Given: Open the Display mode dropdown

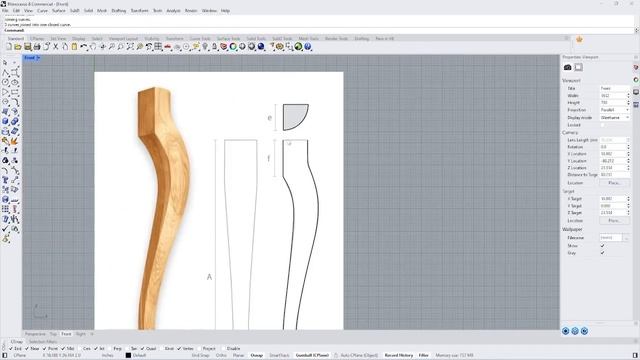Looking at the screenshot, I should 615,118.
